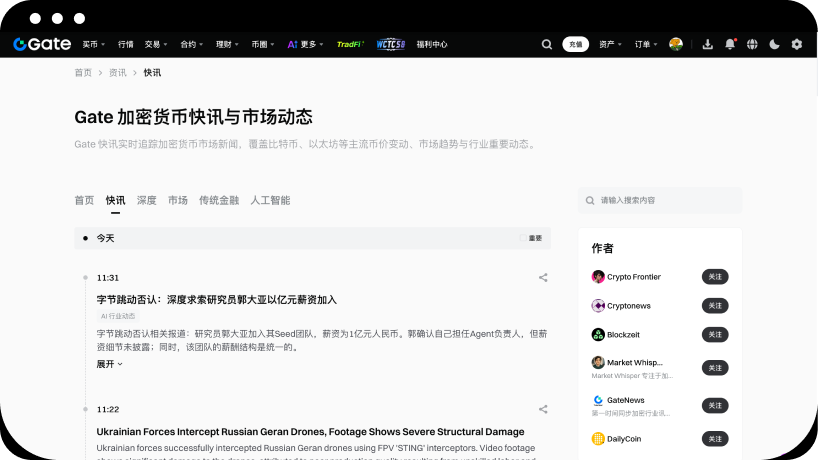The width and height of the screenshot is (818, 460).
Task: Click the language globe icon
Action: pos(752,44)
